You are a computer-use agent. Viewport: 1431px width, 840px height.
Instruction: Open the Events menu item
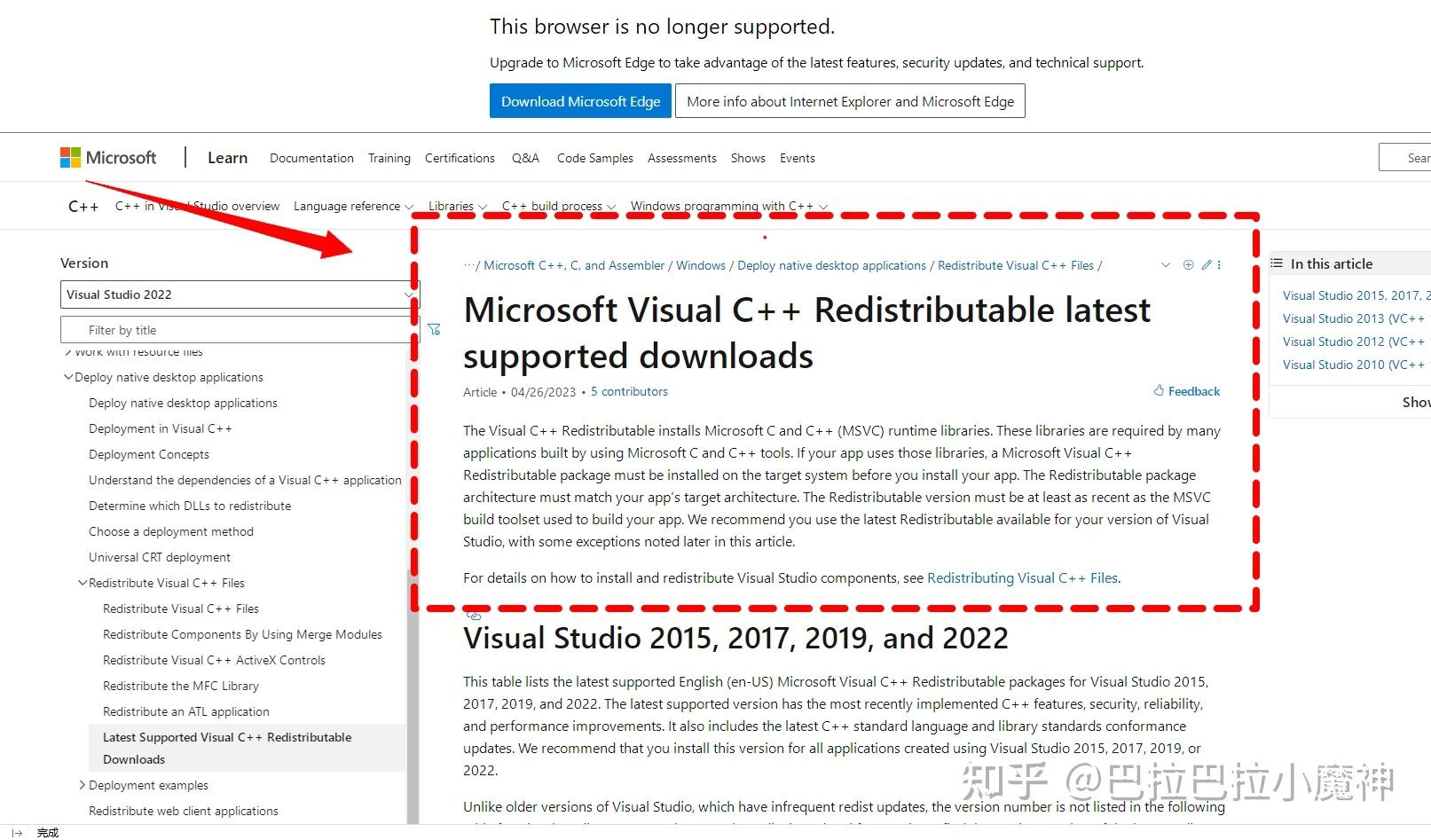(798, 158)
